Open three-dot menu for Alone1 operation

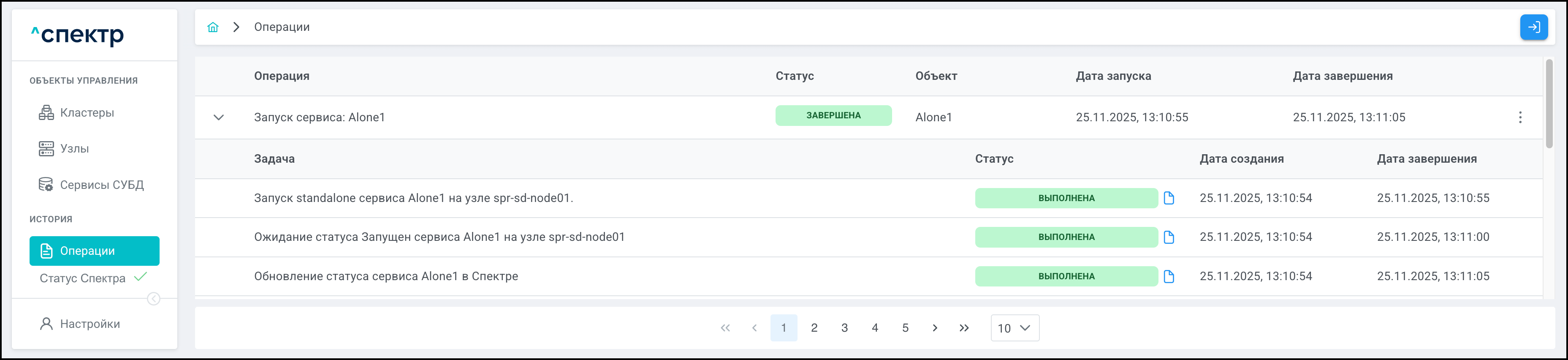point(1520,117)
